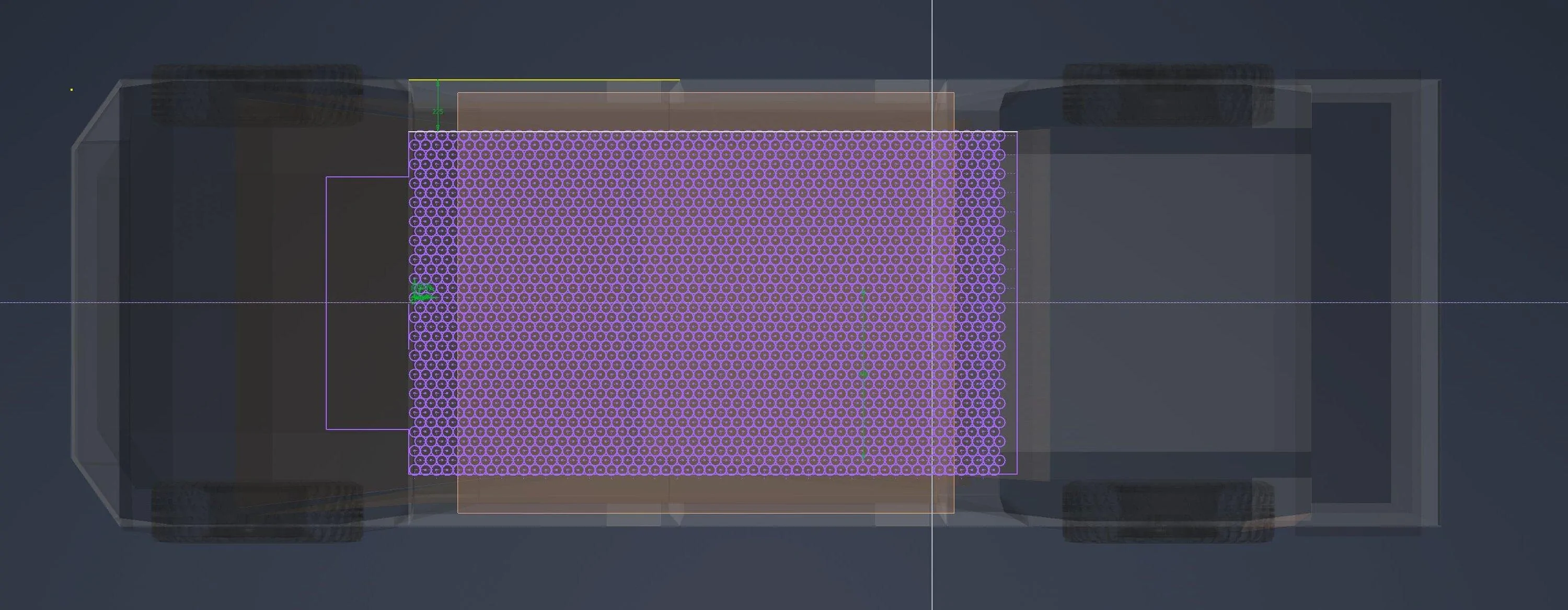Select the green 225 dimension value
The width and height of the screenshot is (1568, 610).
tap(437, 112)
